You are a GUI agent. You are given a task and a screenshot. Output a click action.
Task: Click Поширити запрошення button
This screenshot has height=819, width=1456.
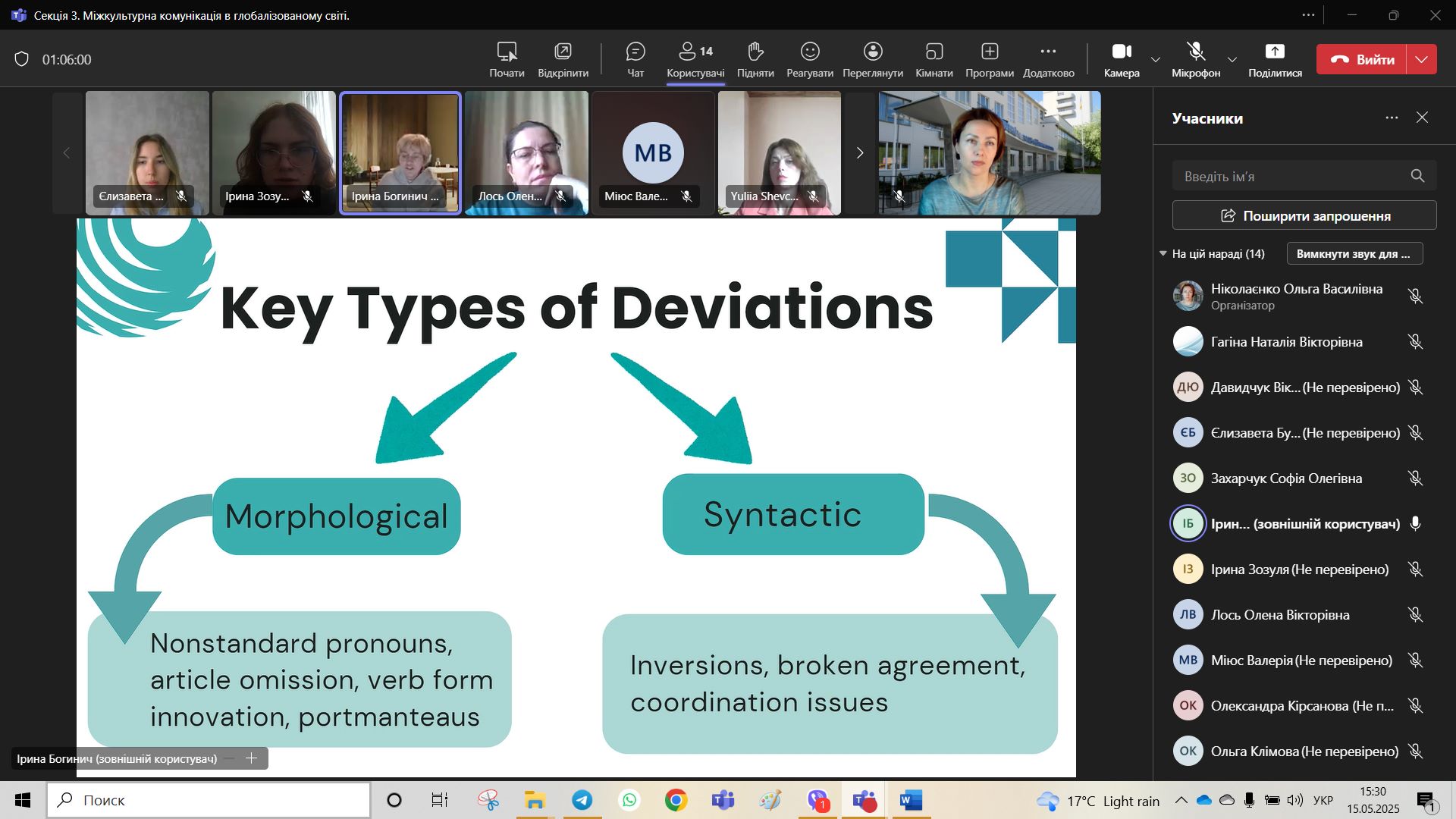[1304, 215]
